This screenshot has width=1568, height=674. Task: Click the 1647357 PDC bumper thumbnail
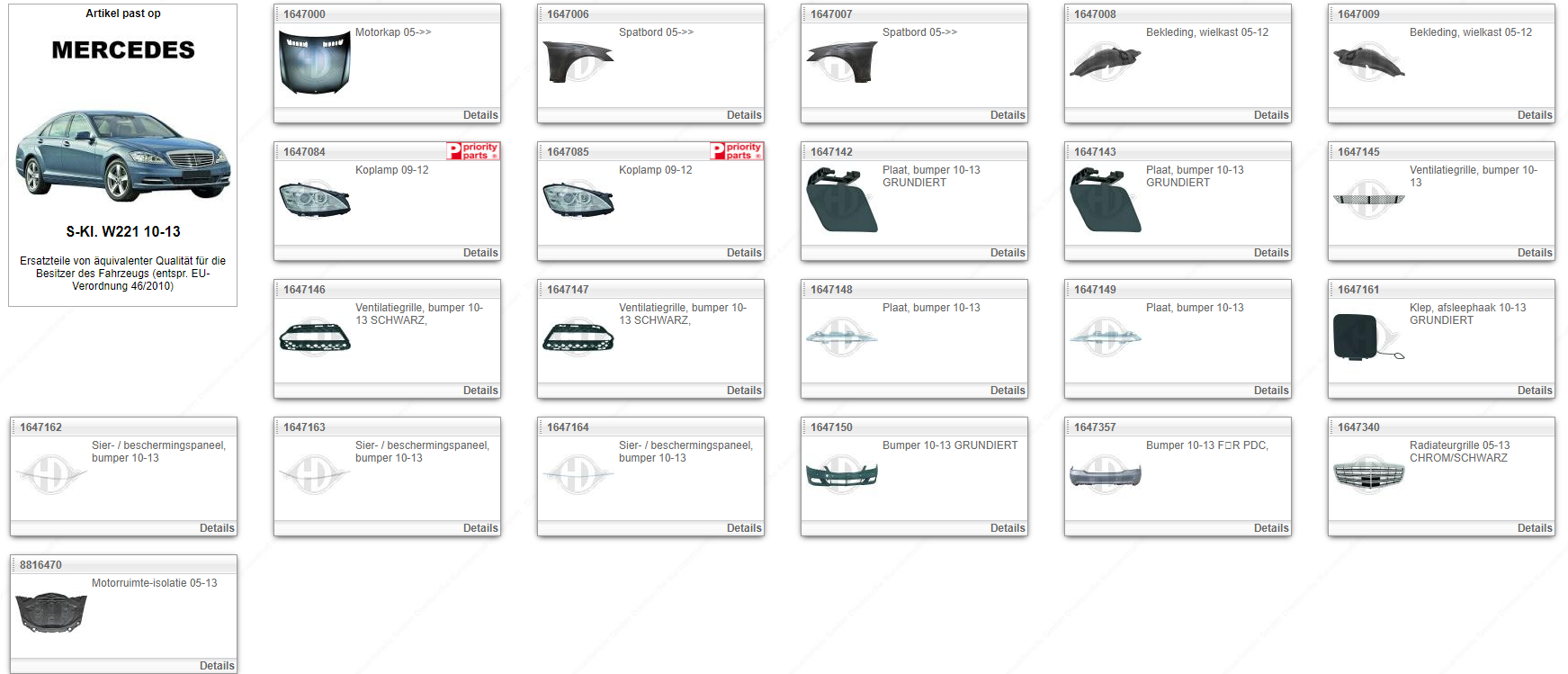[1106, 475]
